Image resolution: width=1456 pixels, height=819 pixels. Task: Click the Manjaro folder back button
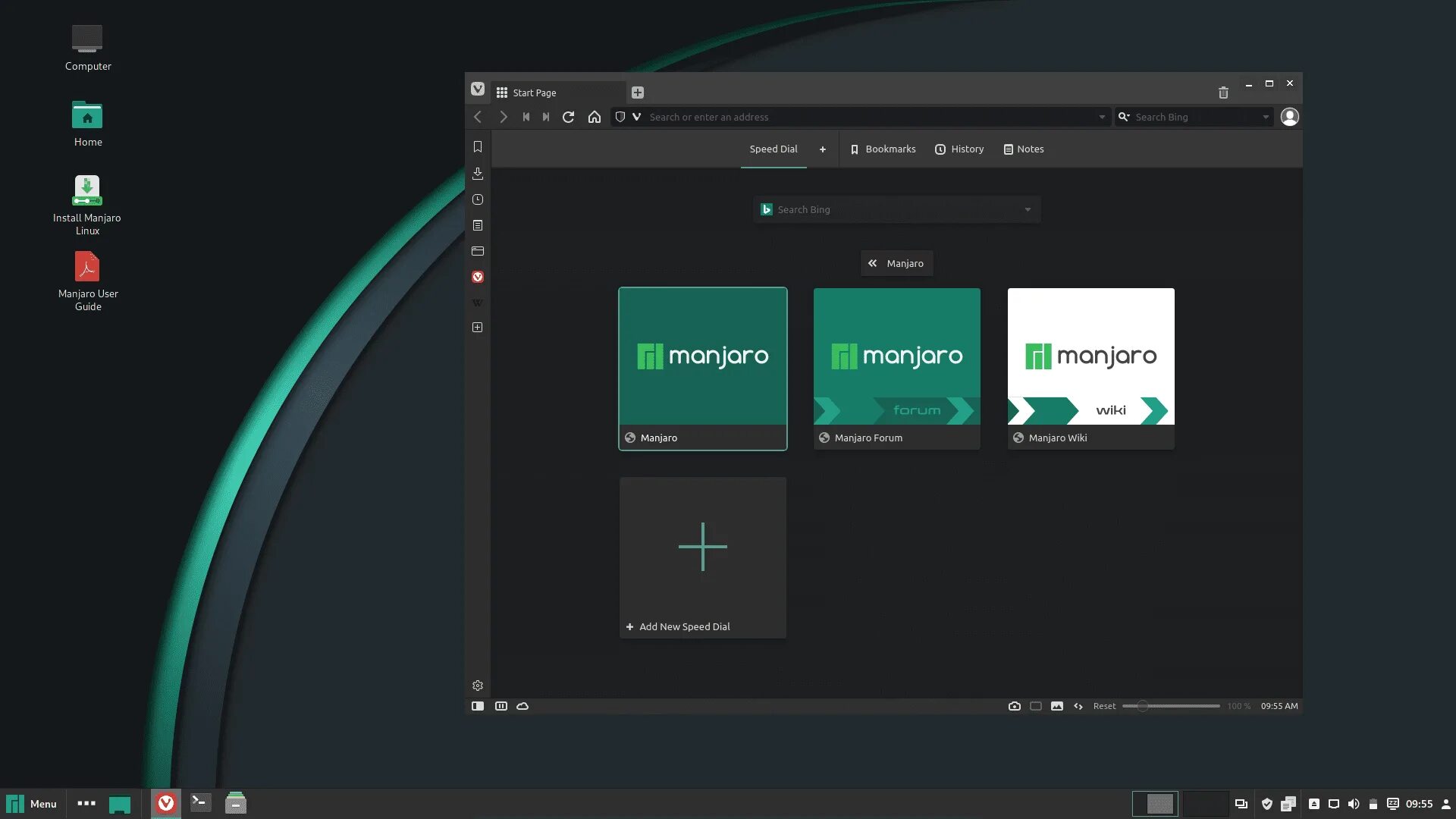point(896,263)
